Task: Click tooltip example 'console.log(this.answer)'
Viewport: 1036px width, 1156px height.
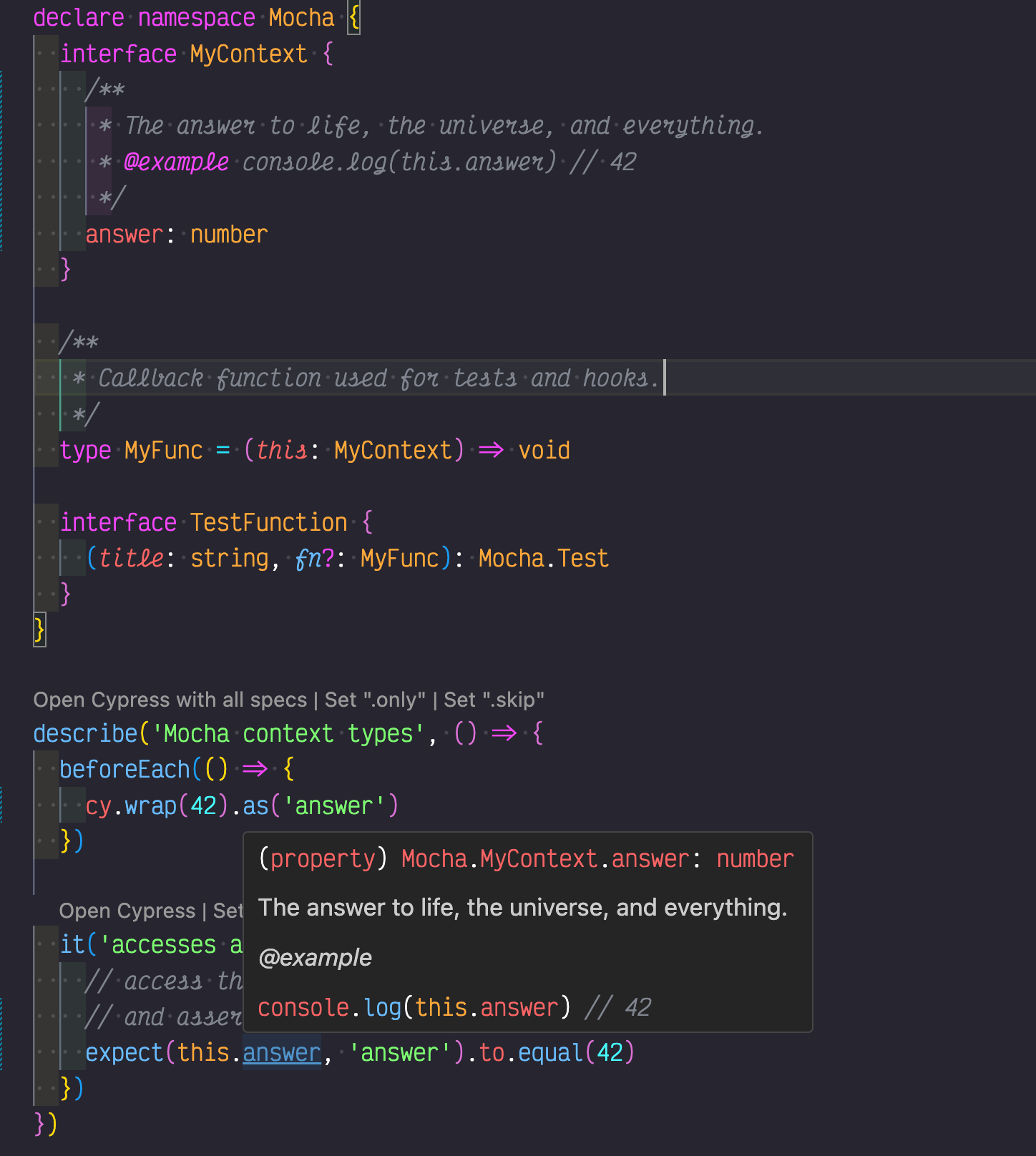Action: click(x=414, y=1008)
